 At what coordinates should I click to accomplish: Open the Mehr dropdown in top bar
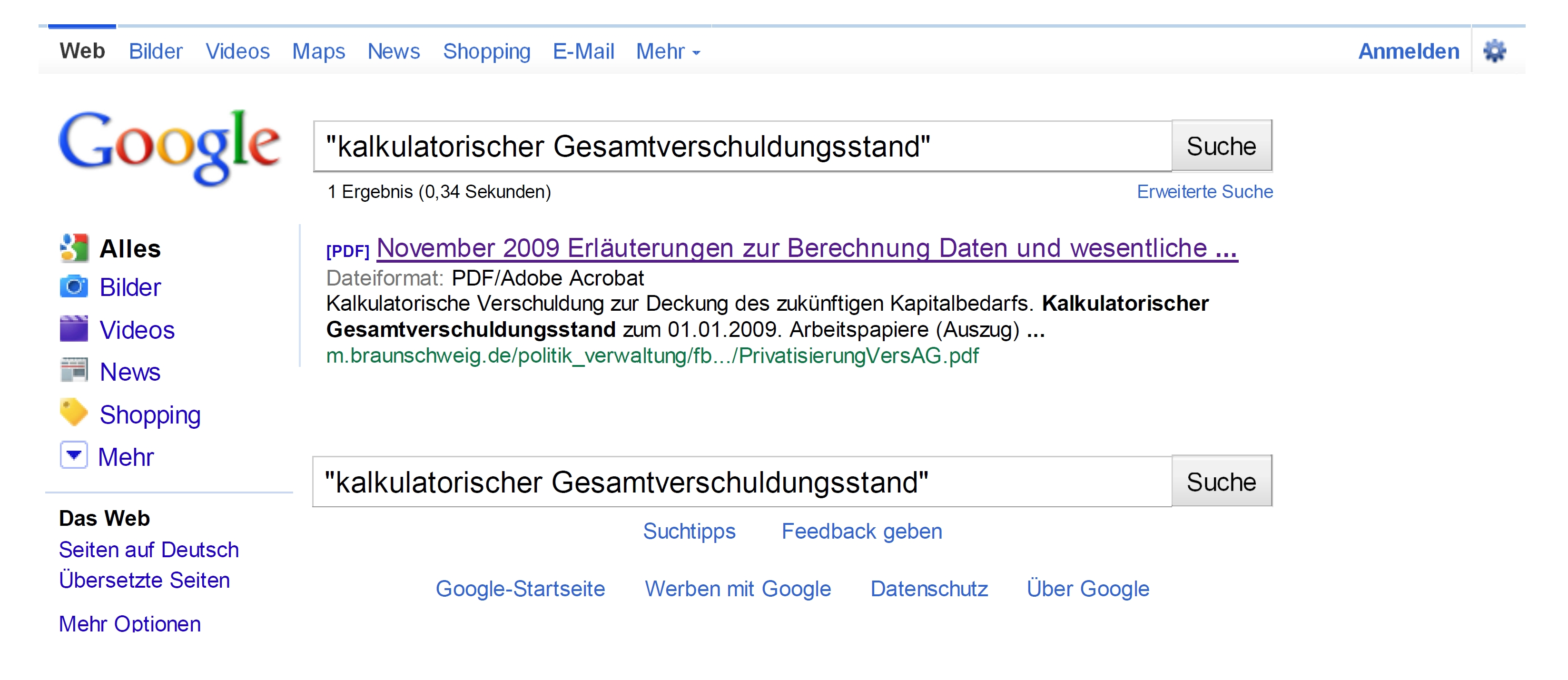(668, 52)
